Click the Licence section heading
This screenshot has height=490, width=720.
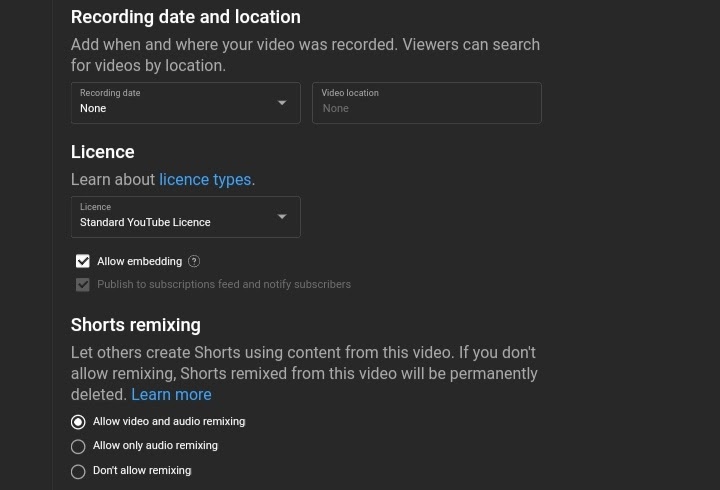coord(102,152)
